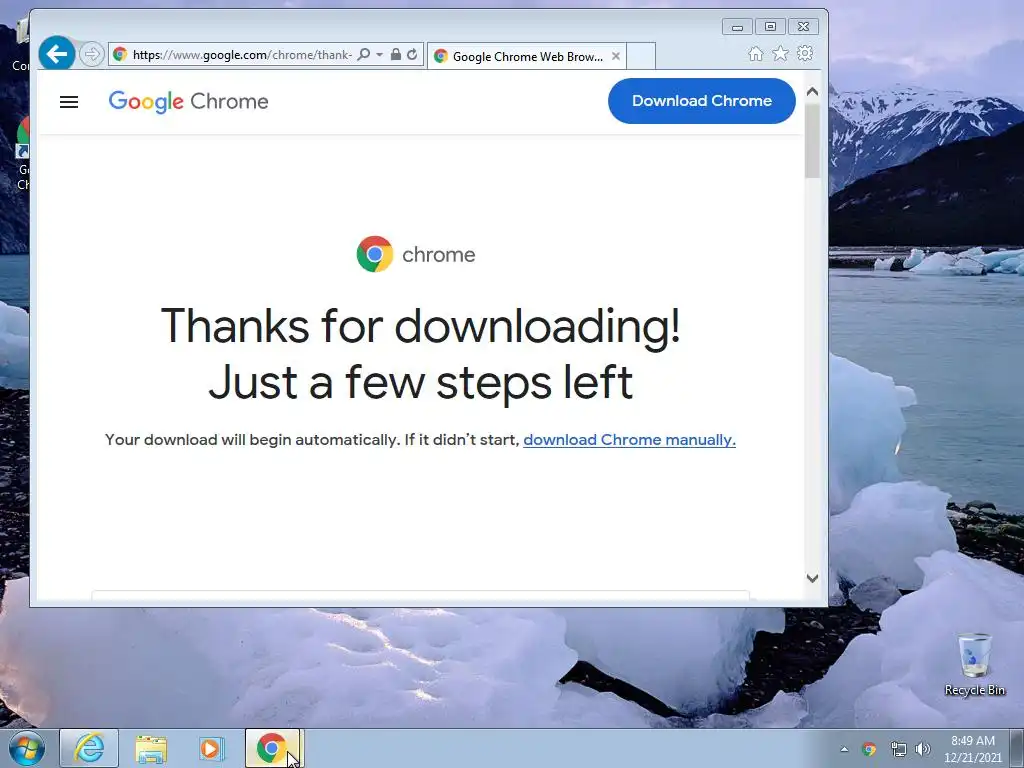The width and height of the screenshot is (1024, 768).
Task: Click the Google Chrome taskbar icon
Action: pyautogui.click(x=273, y=748)
